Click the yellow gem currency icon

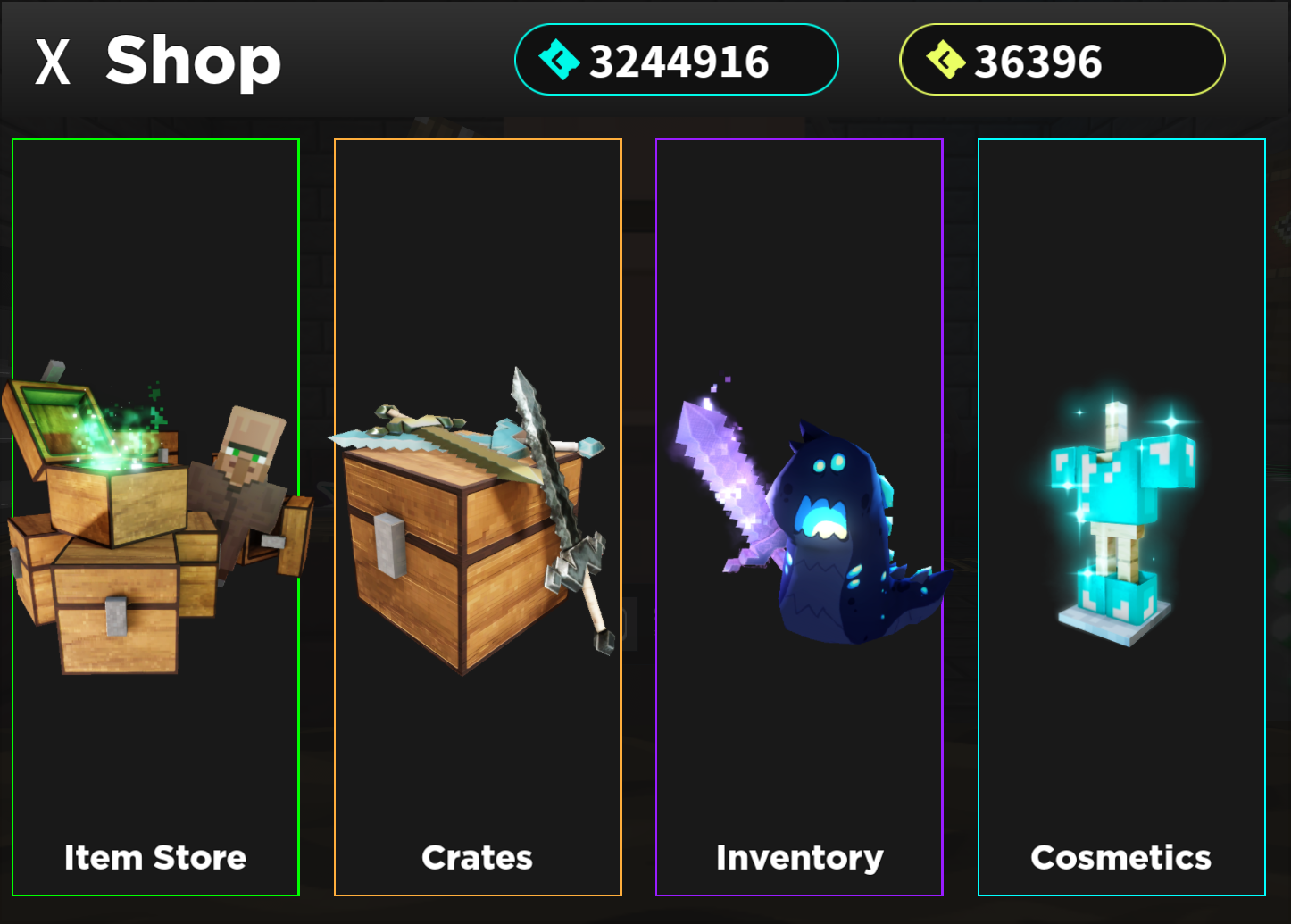click(945, 60)
